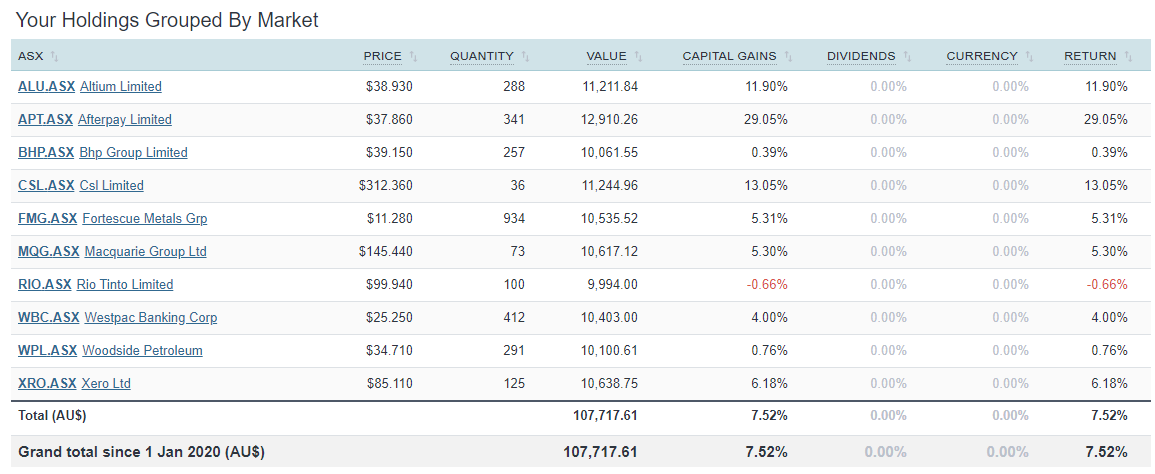The width and height of the screenshot is (1155, 474).
Task: Open the BHP.ASX ticker link
Action: click(46, 153)
